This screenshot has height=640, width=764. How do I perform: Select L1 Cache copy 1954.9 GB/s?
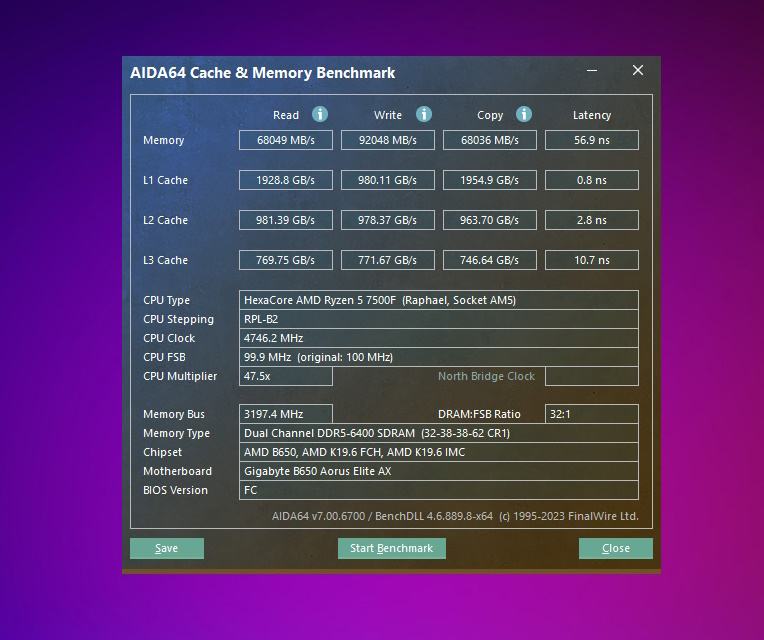point(490,180)
